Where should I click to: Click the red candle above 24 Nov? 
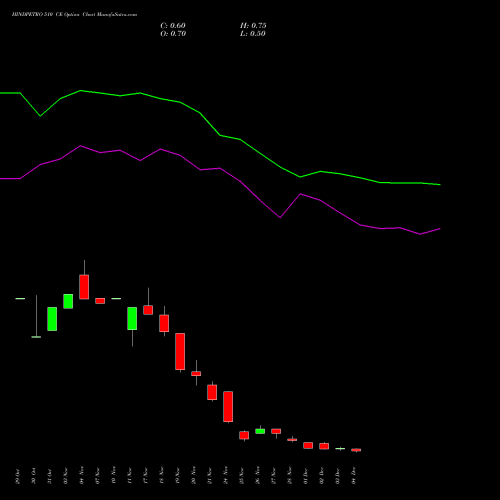[228, 407]
